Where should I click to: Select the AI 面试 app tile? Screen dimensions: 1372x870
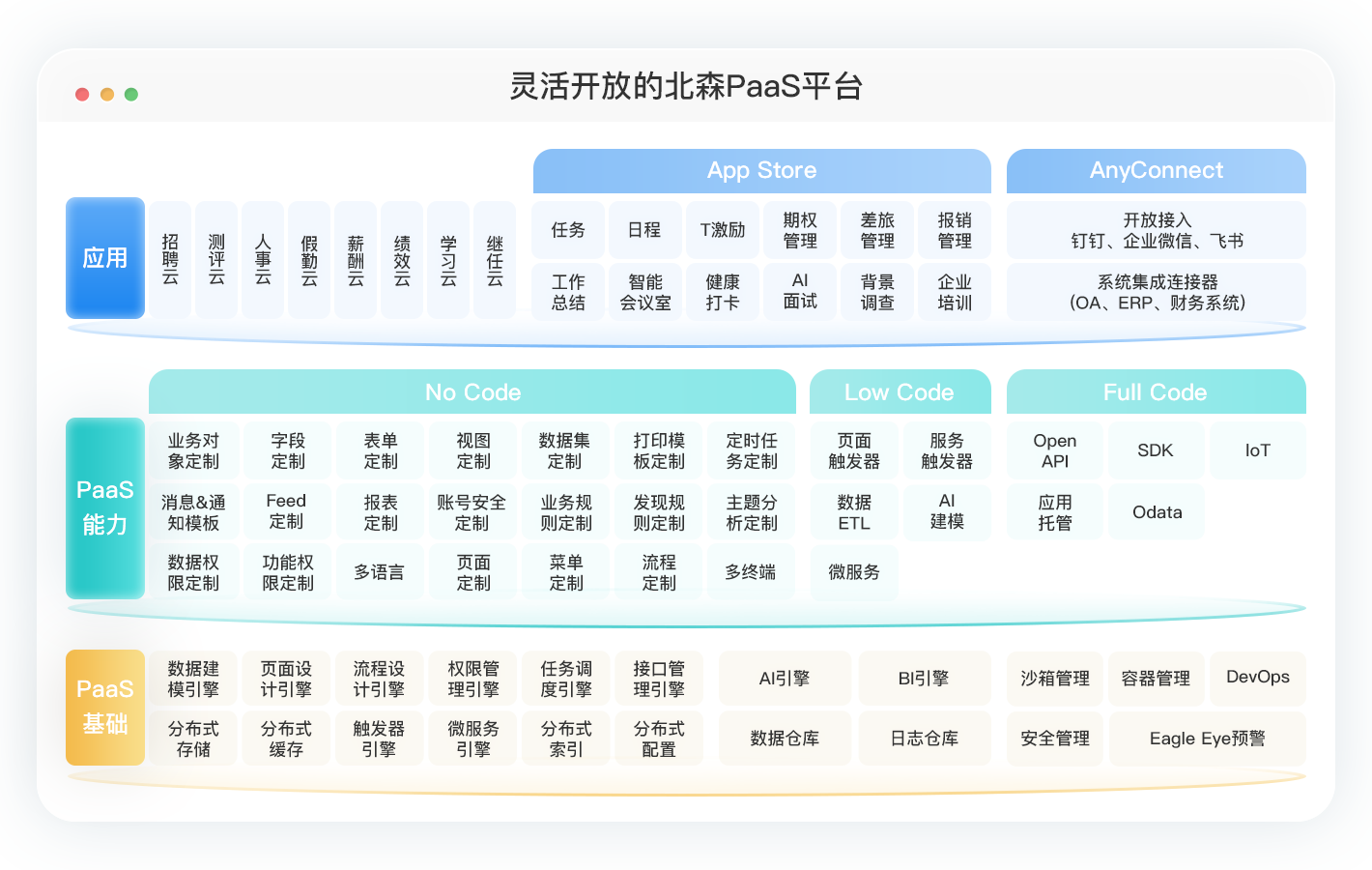tap(800, 292)
